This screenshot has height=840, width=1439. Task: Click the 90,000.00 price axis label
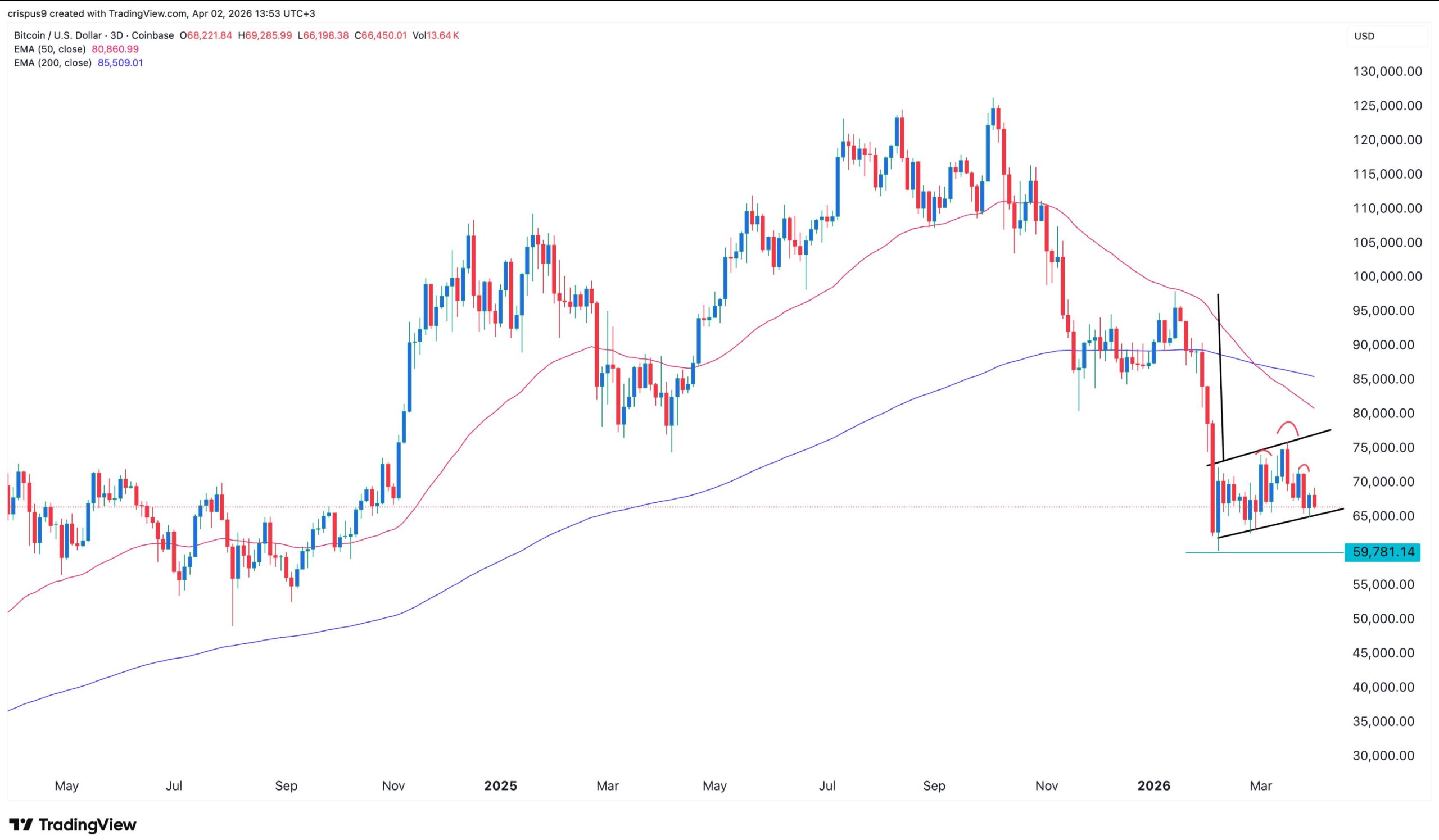point(1384,344)
